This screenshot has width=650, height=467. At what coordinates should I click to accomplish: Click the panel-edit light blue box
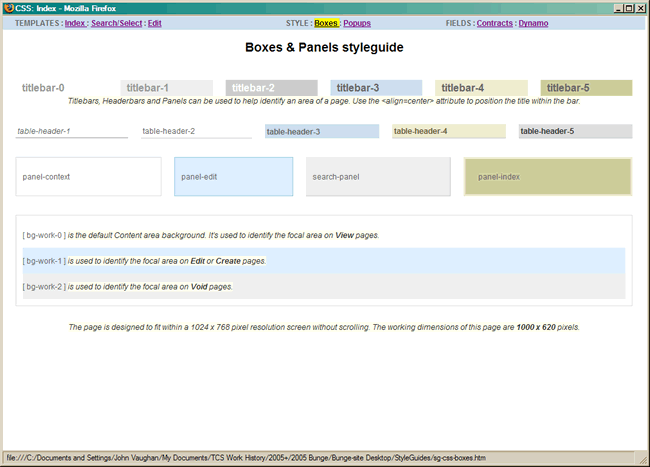pos(233,177)
